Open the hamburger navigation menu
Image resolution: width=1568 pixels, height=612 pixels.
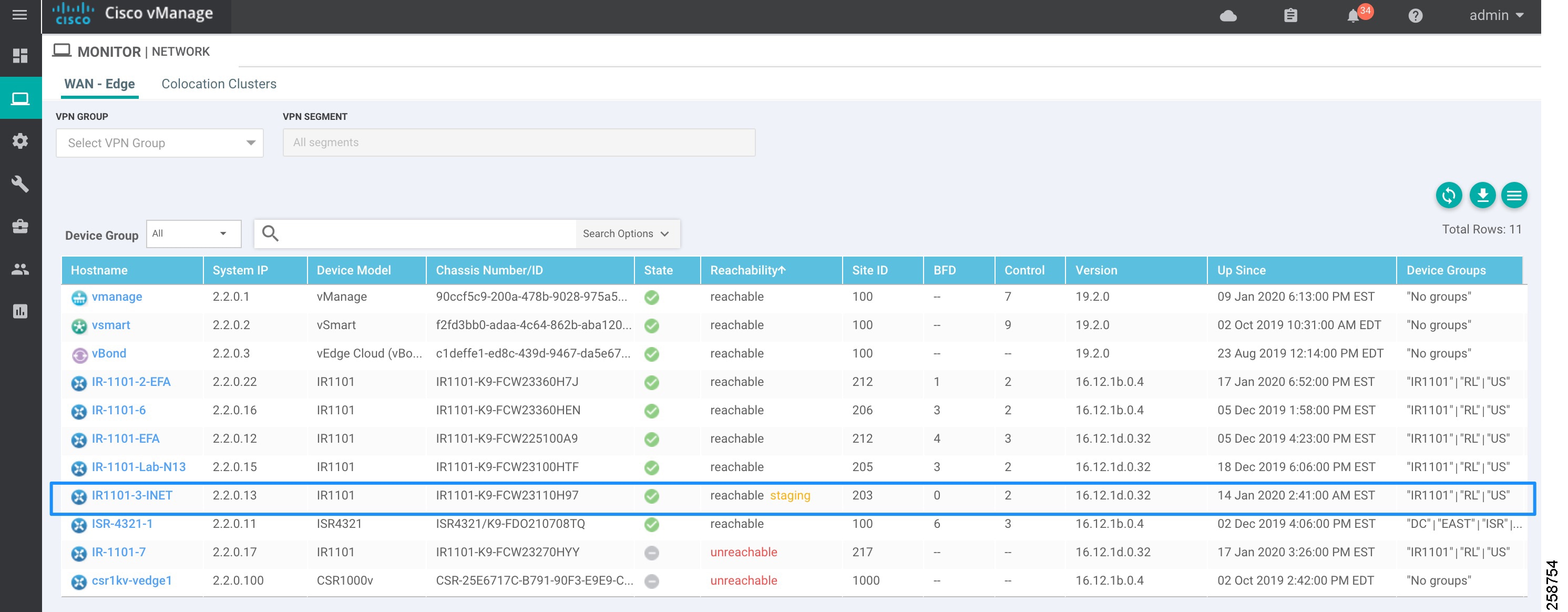pyautogui.click(x=20, y=15)
